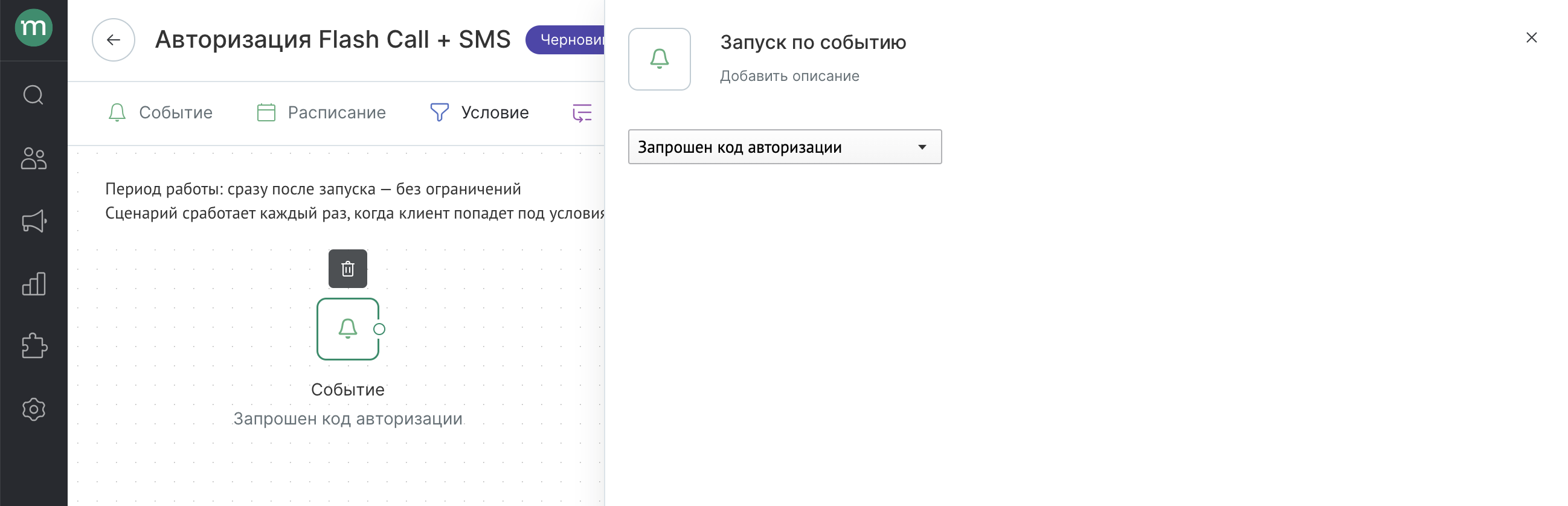The image size is (1568, 506).
Task: Open the settings gear icon
Action: point(33,409)
